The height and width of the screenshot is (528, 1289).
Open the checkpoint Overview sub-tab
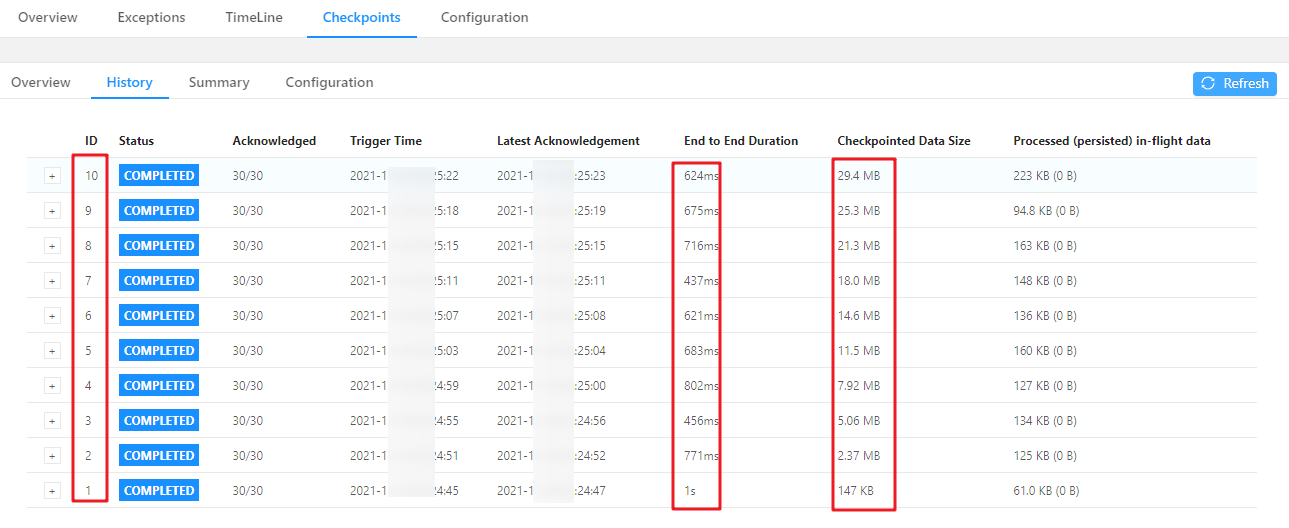[41, 83]
